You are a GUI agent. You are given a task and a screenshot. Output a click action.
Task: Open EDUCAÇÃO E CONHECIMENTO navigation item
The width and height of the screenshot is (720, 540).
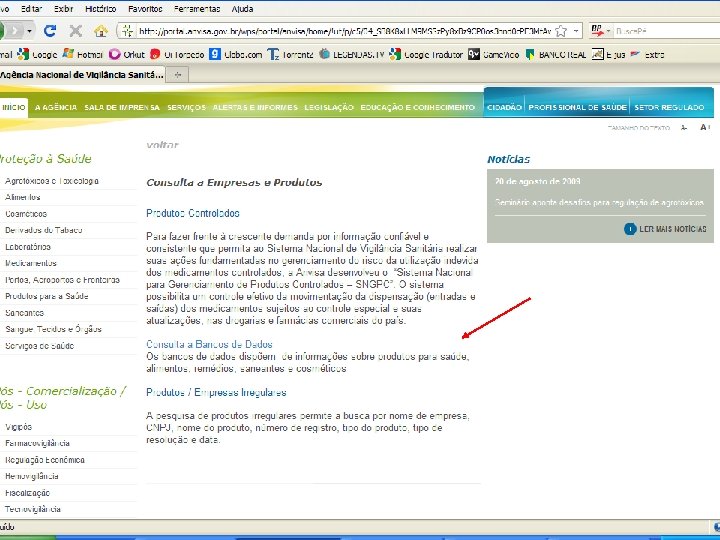click(x=417, y=107)
